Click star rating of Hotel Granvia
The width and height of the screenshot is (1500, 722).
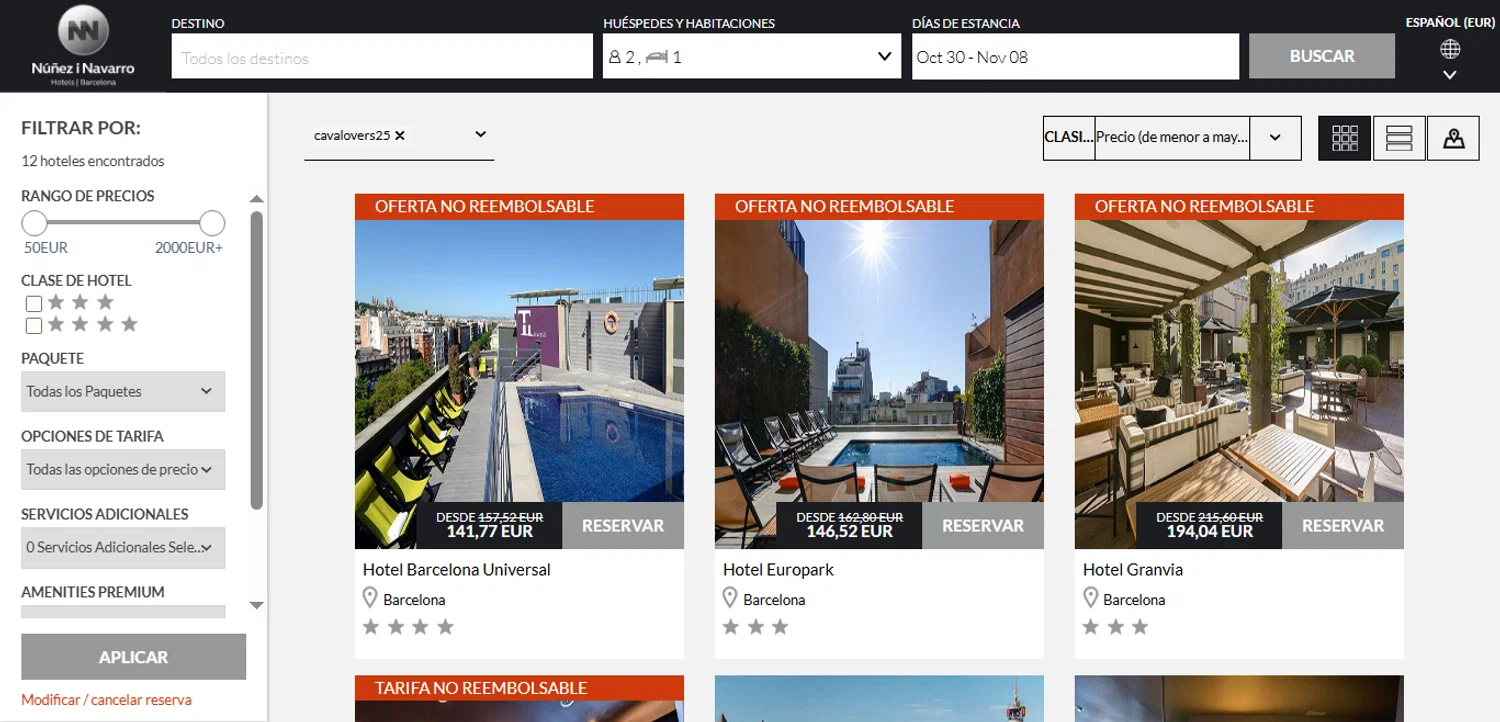tap(1116, 627)
